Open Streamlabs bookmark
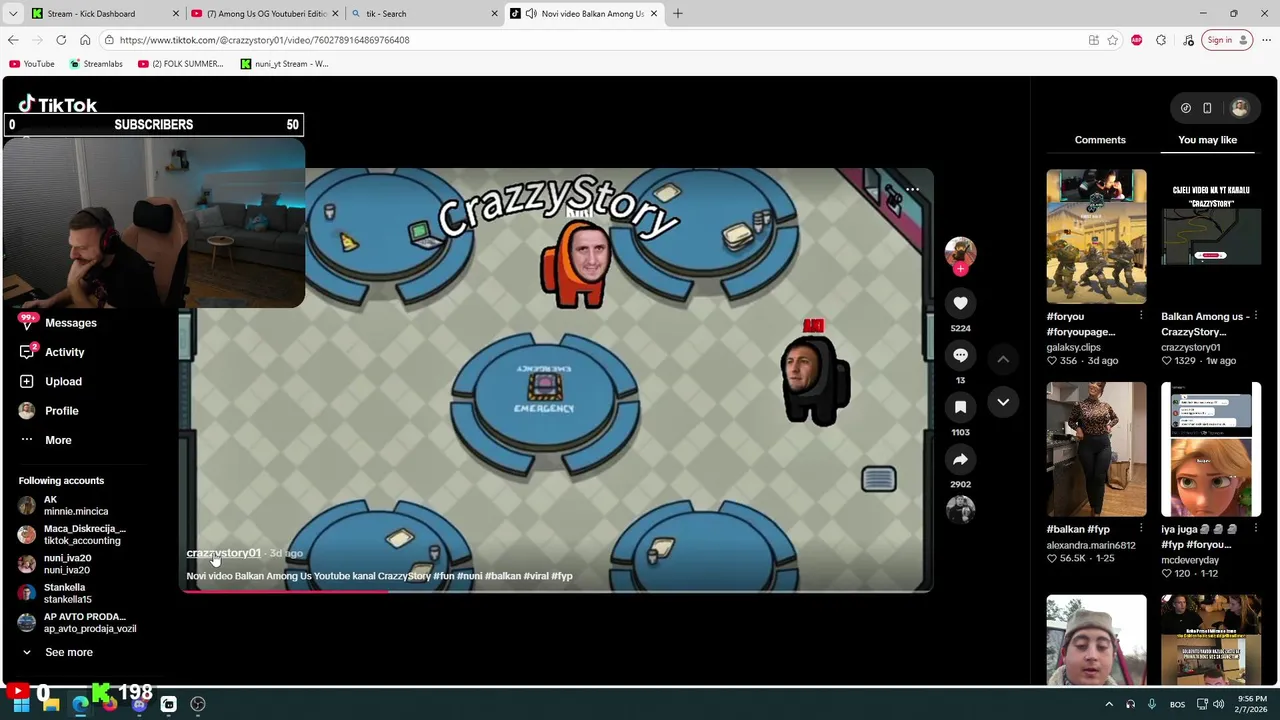The height and width of the screenshot is (720, 1280). [x=96, y=64]
